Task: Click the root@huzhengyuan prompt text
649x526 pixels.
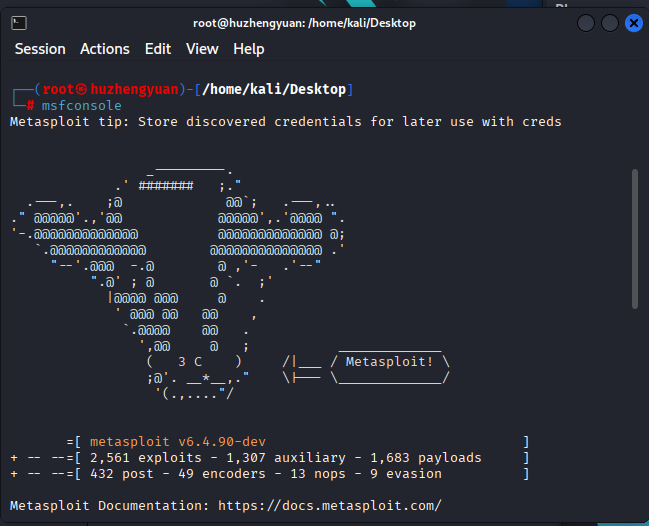Action: 110,89
